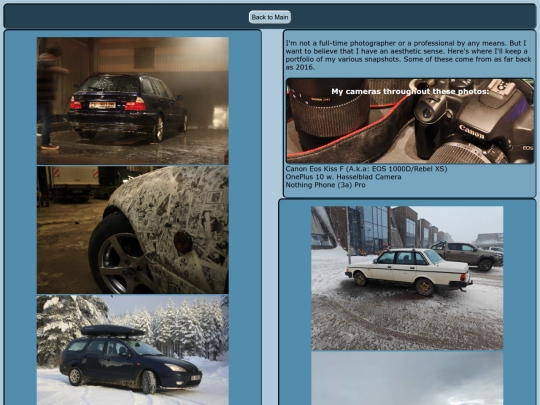Click the 'Nothing Phone (3a) Pro' line
Image resolution: width=540 pixels, height=405 pixels.
coord(325,185)
